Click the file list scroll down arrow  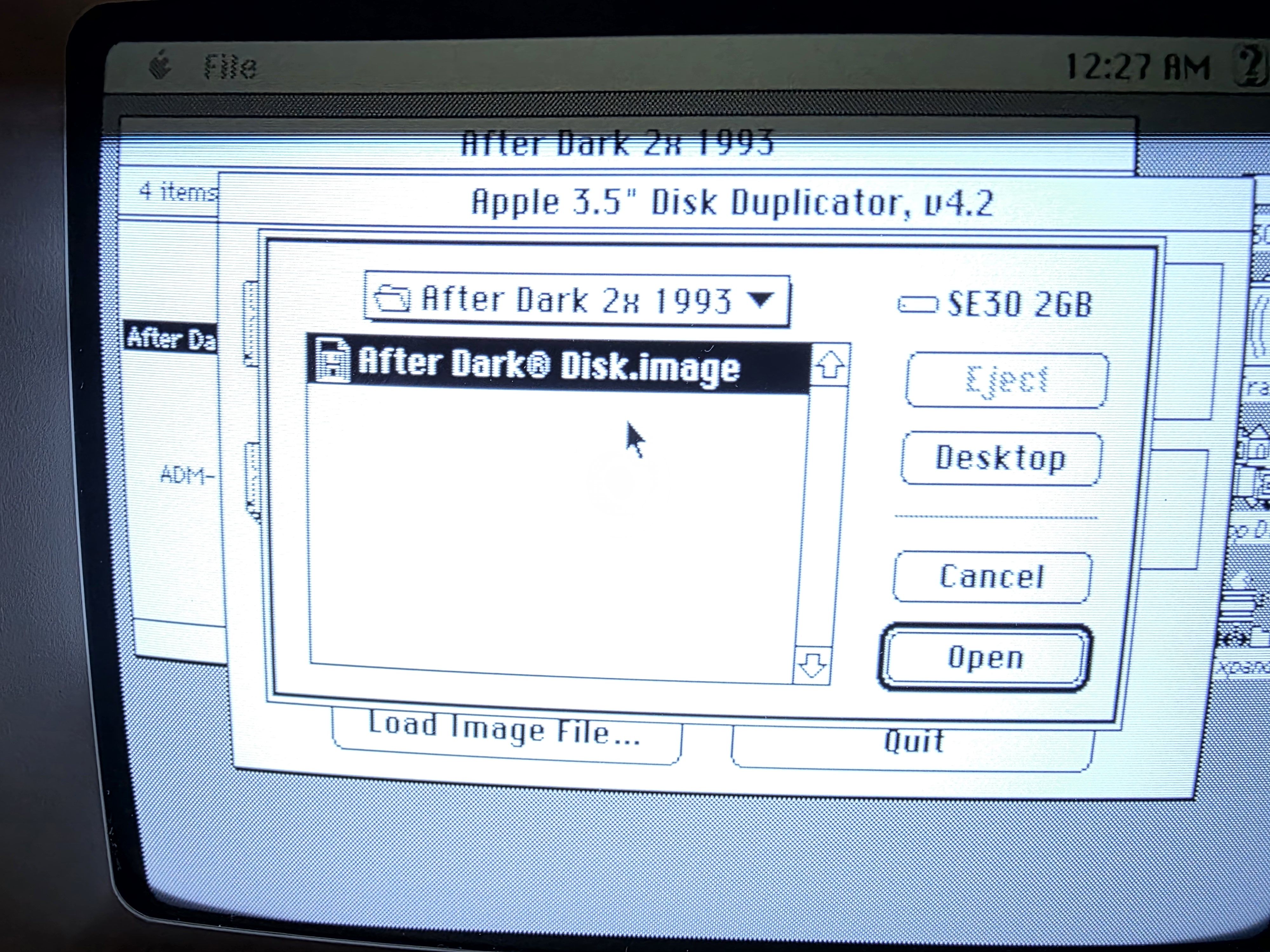pos(812,666)
